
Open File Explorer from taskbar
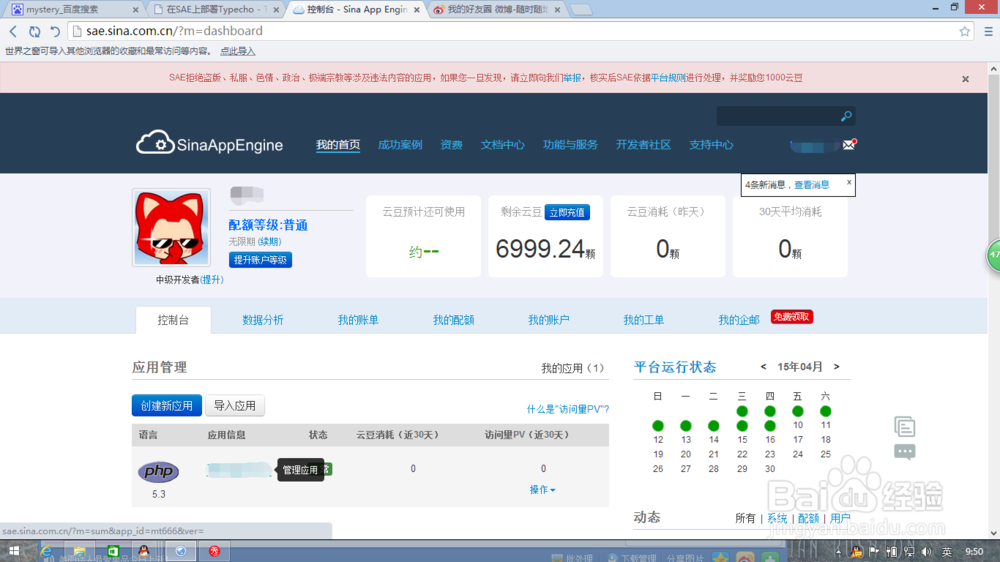point(80,551)
